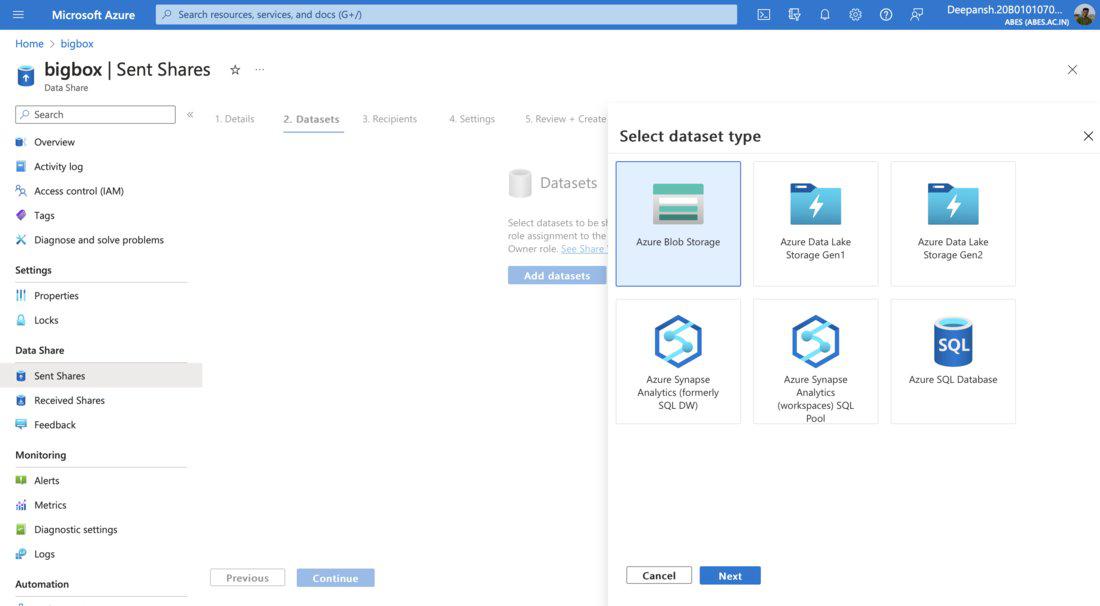Click the user account avatar

tap(1084, 13)
